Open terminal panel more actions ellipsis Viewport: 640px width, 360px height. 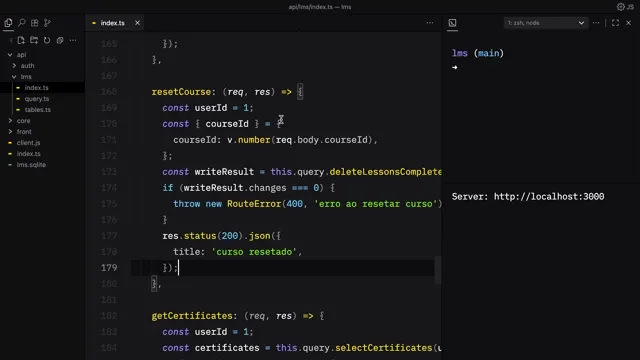click(x=596, y=23)
